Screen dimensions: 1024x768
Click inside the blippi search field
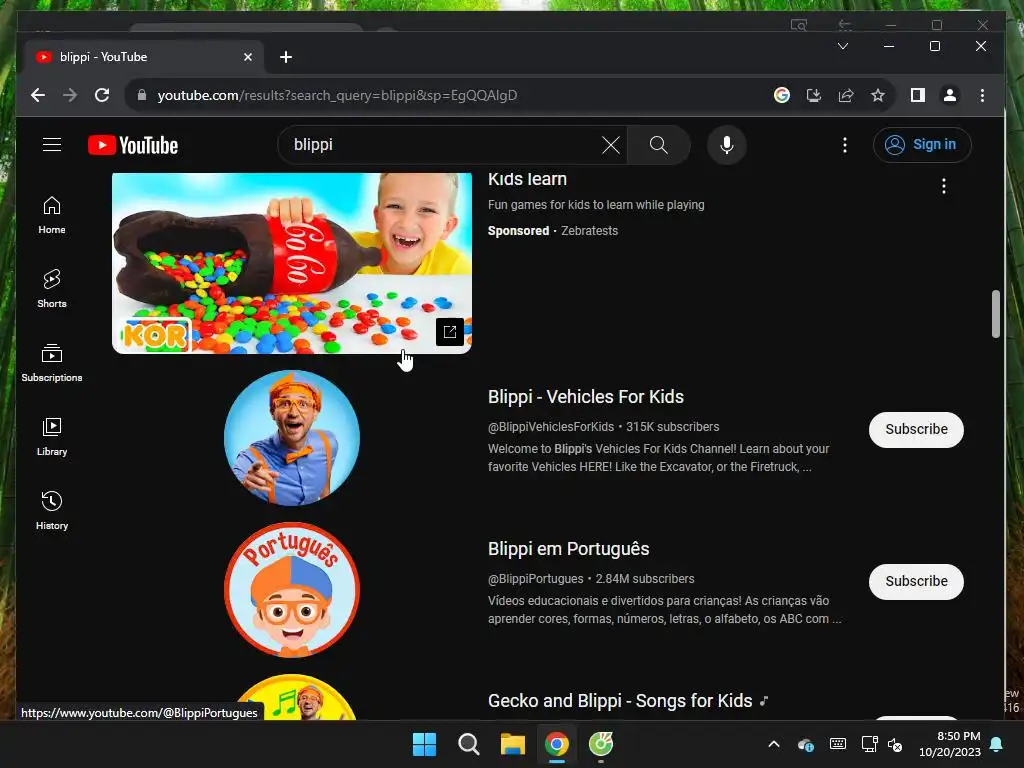point(444,145)
